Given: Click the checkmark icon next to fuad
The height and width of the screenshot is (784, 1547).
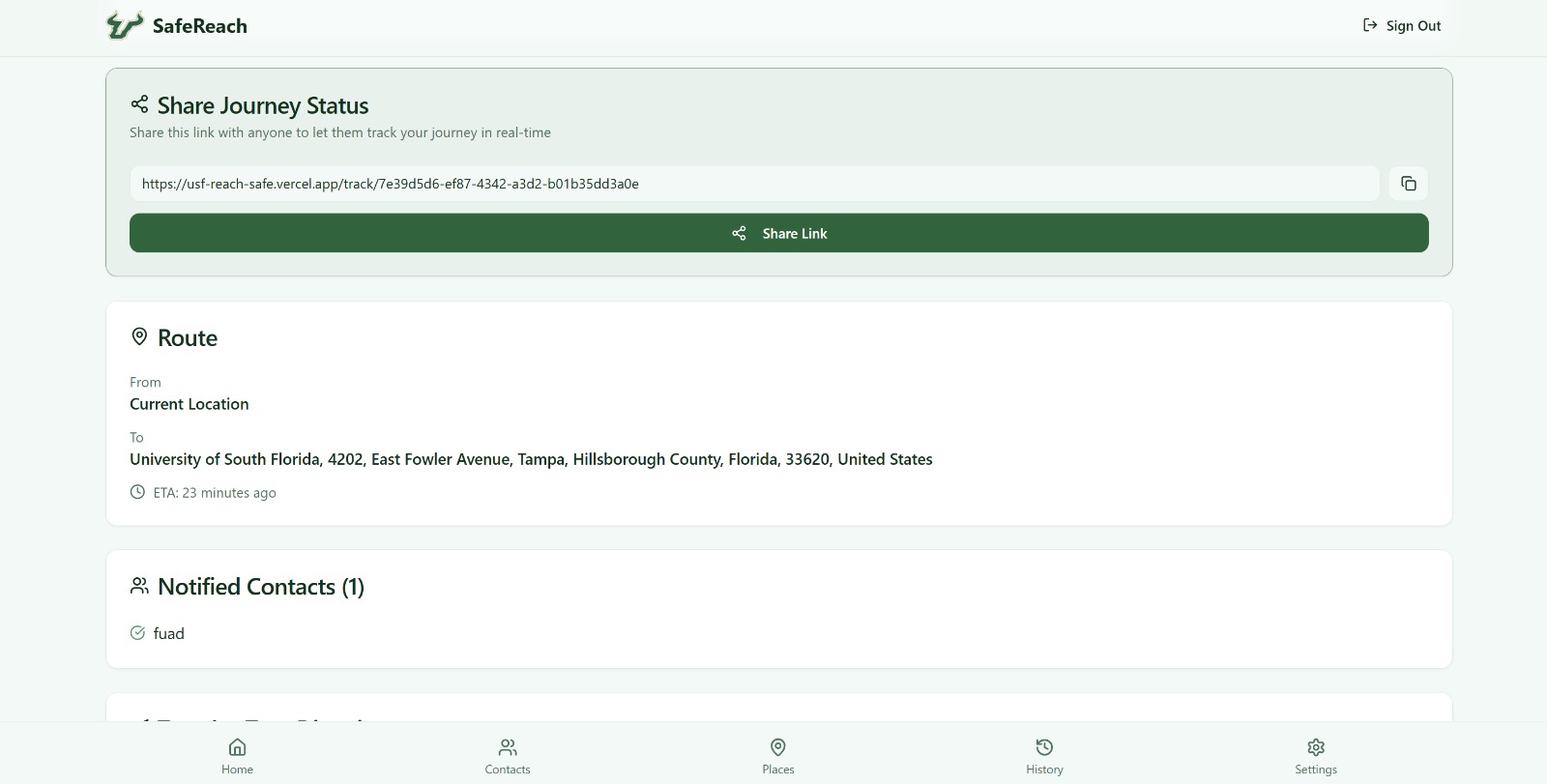Looking at the screenshot, I should tap(137, 633).
